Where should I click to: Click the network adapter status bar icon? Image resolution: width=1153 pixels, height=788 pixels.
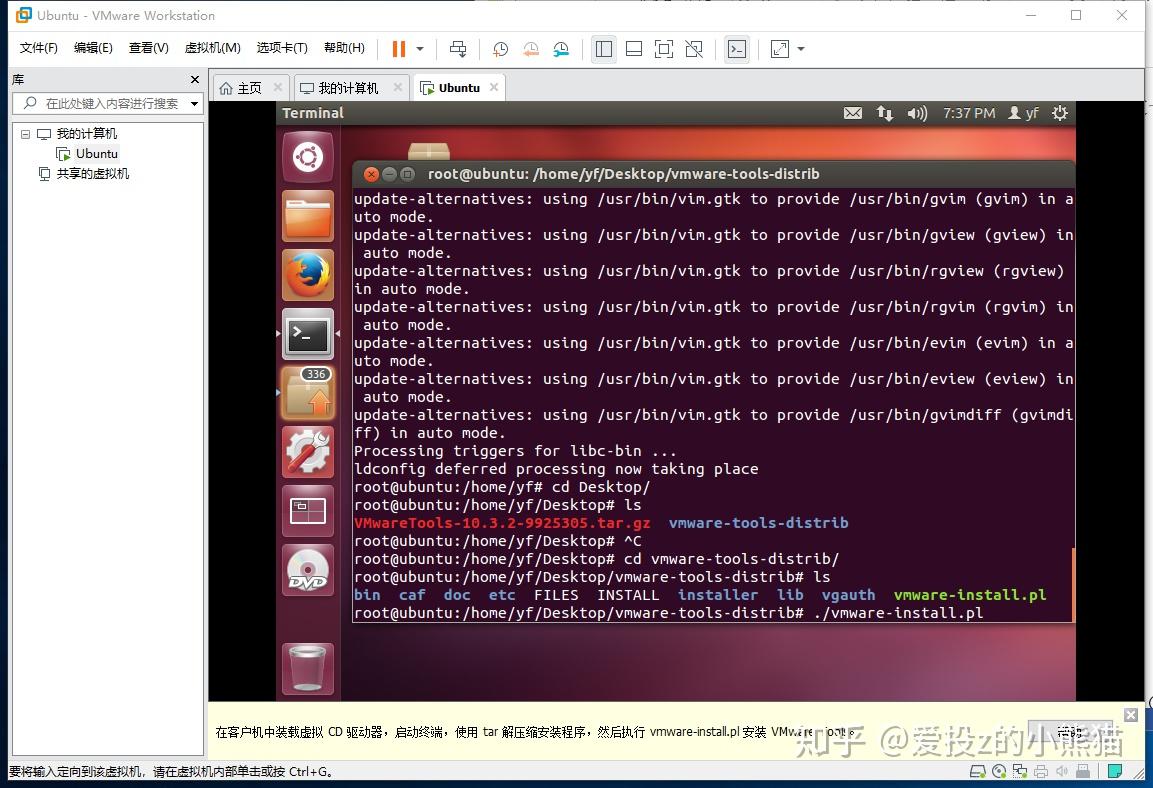tap(1020, 771)
